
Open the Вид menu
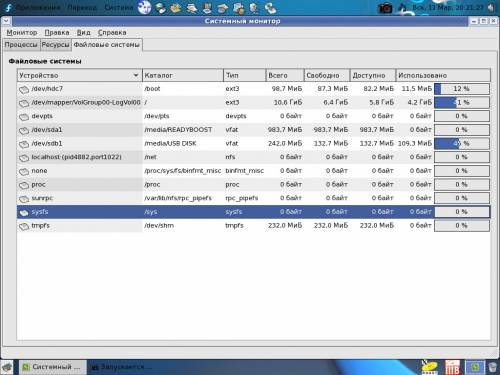(84, 33)
